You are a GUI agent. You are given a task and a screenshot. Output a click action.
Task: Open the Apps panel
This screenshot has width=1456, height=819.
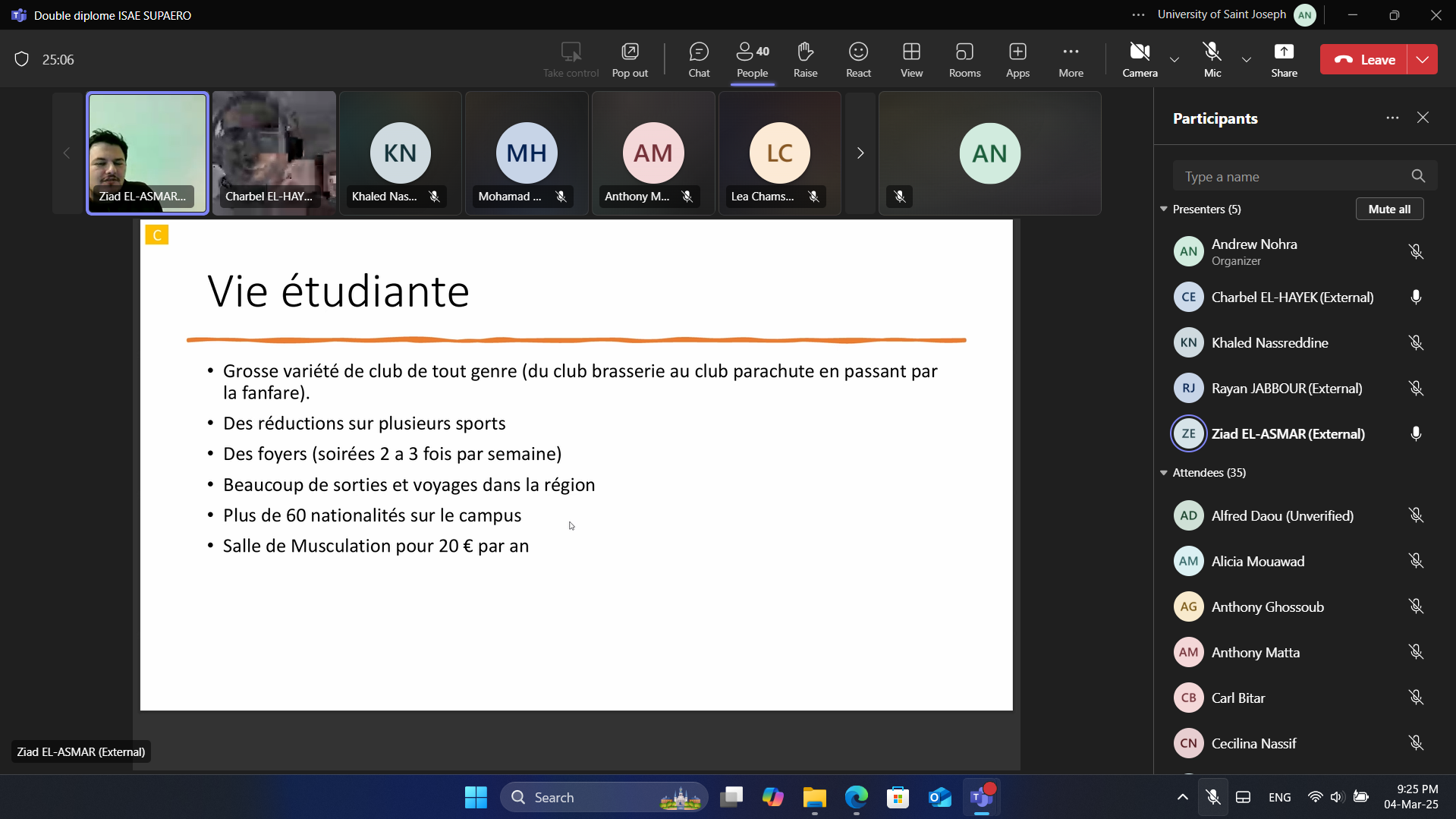tap(1017, 59)
